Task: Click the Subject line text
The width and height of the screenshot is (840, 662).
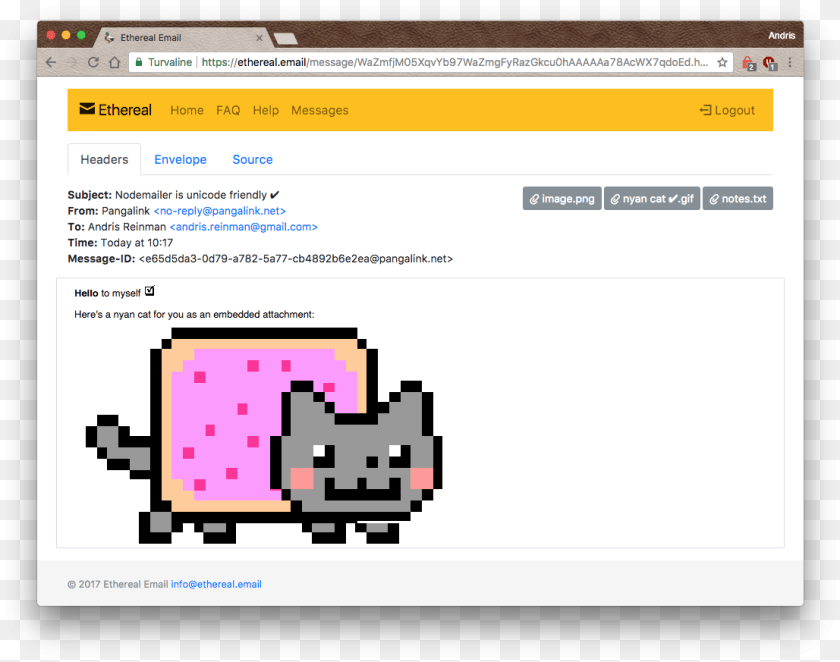Action: pos(197,195)
